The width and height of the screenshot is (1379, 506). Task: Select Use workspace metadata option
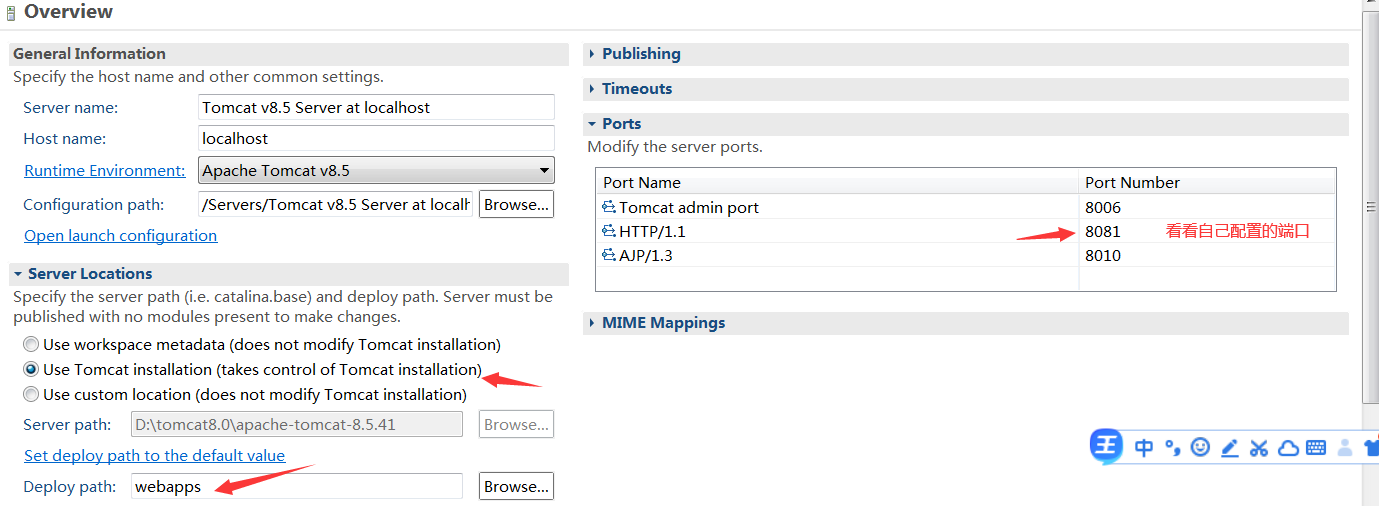32,344
